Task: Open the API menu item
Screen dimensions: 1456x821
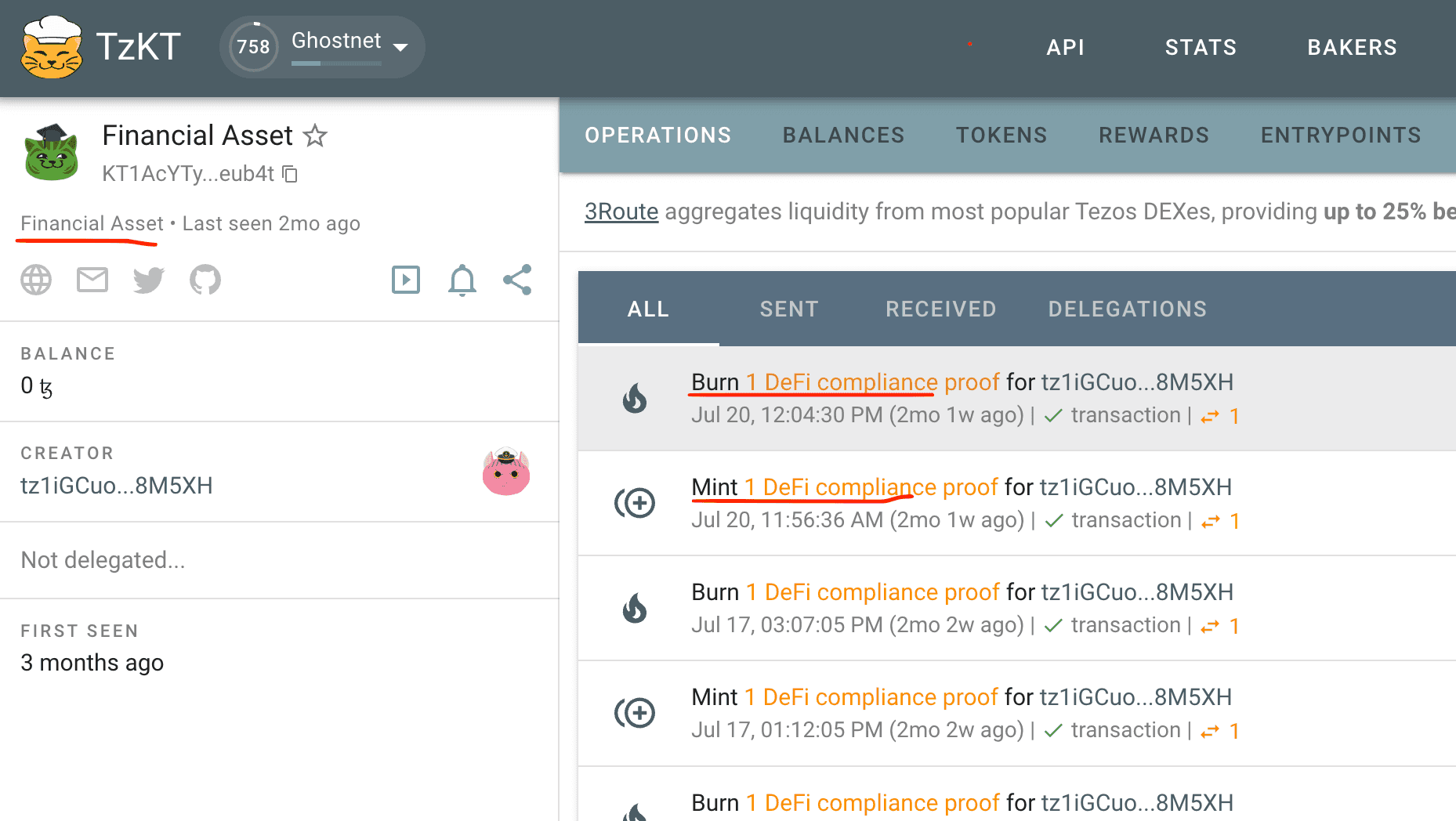Action: (1066, 47)
